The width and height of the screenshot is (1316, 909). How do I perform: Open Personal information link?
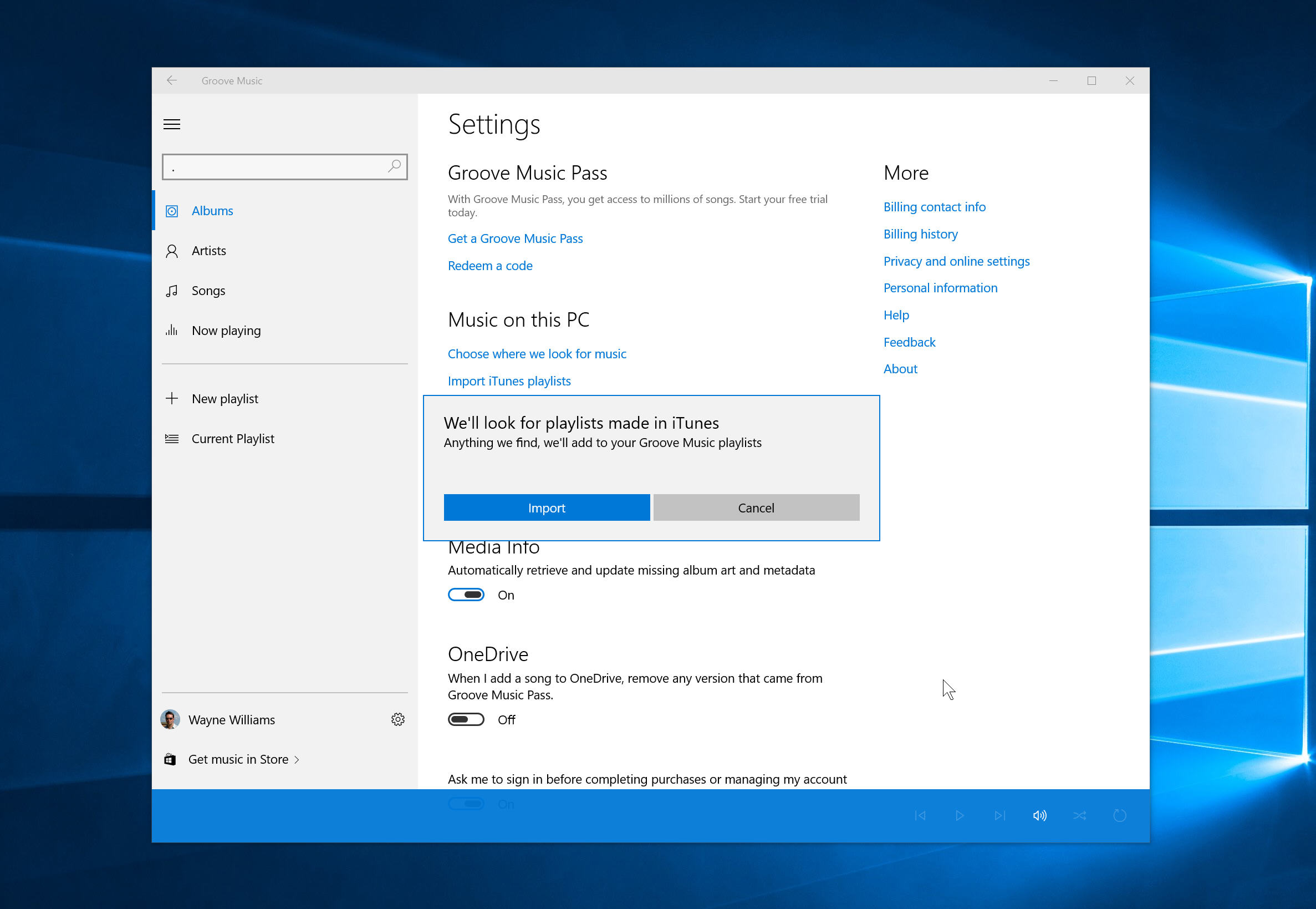[x=940, y=288]
